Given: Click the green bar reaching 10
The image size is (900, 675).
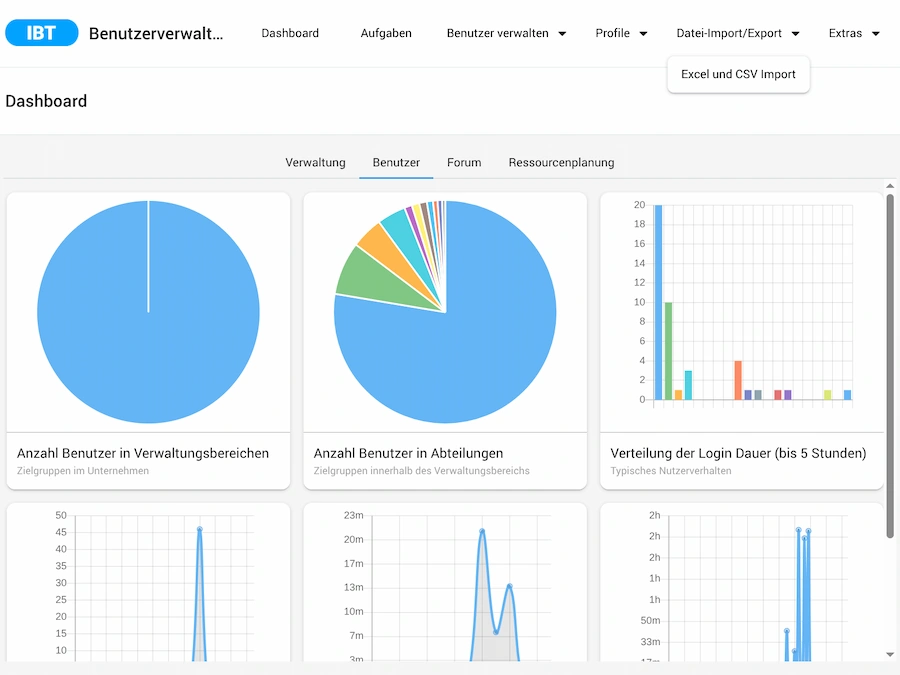Looking at the screenshot, I should (668, 351).
